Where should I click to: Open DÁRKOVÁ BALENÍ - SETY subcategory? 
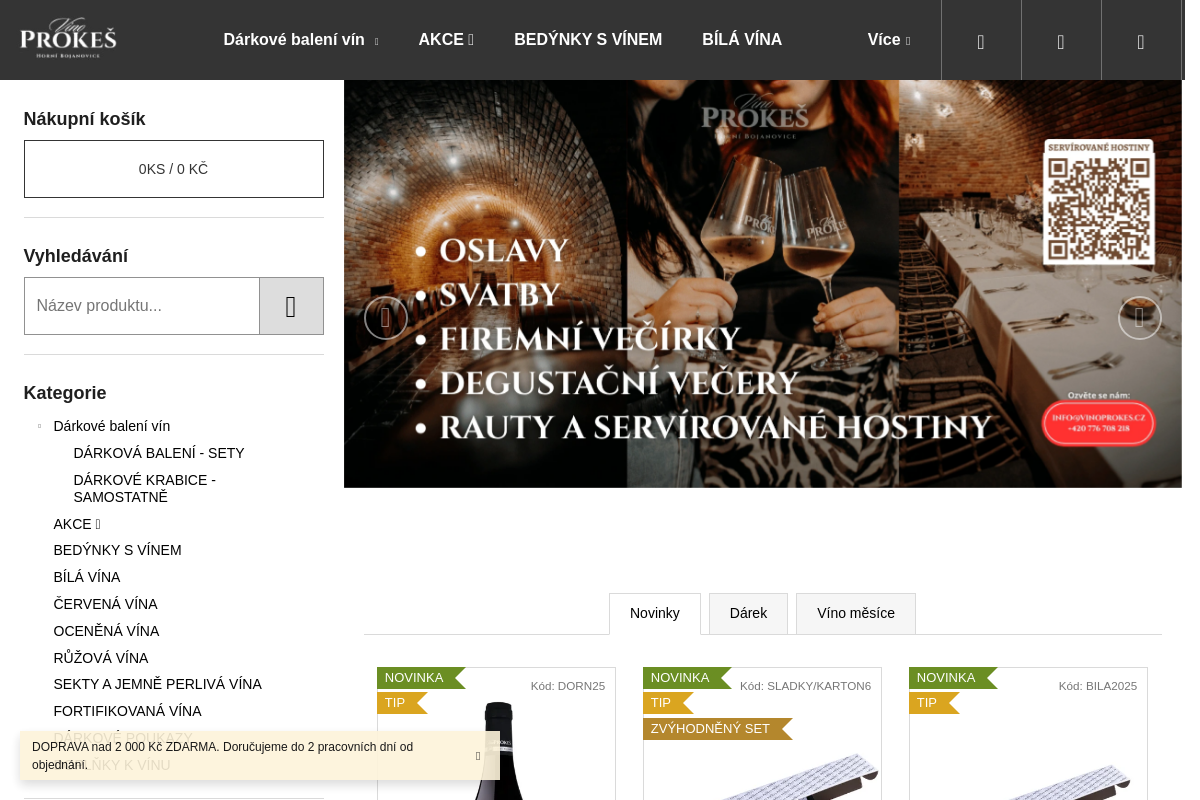159,453
